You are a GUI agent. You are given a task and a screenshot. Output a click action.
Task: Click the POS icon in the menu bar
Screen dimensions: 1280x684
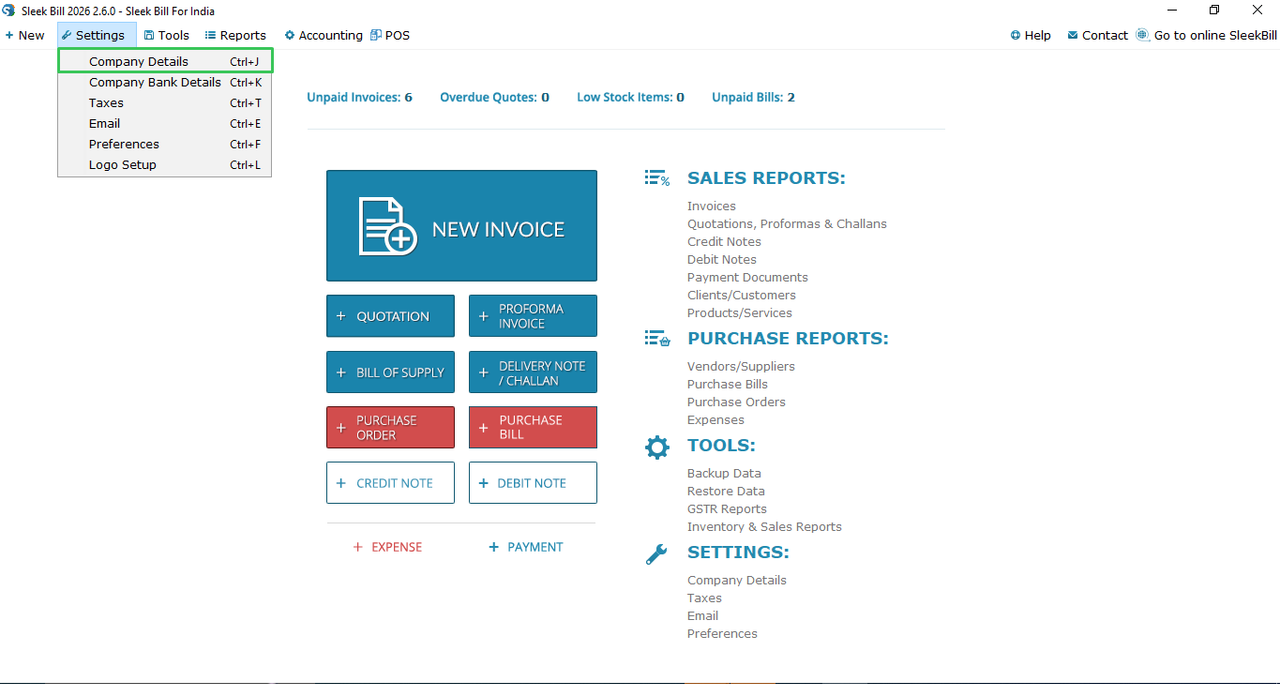[x=376, y=35]
